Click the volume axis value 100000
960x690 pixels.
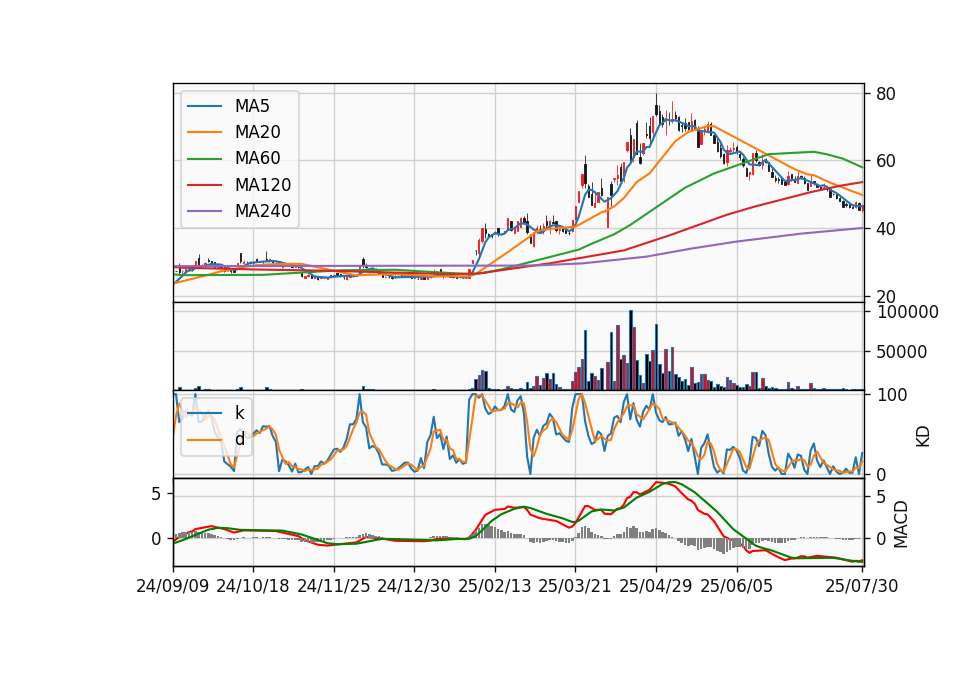pos(907,312)
